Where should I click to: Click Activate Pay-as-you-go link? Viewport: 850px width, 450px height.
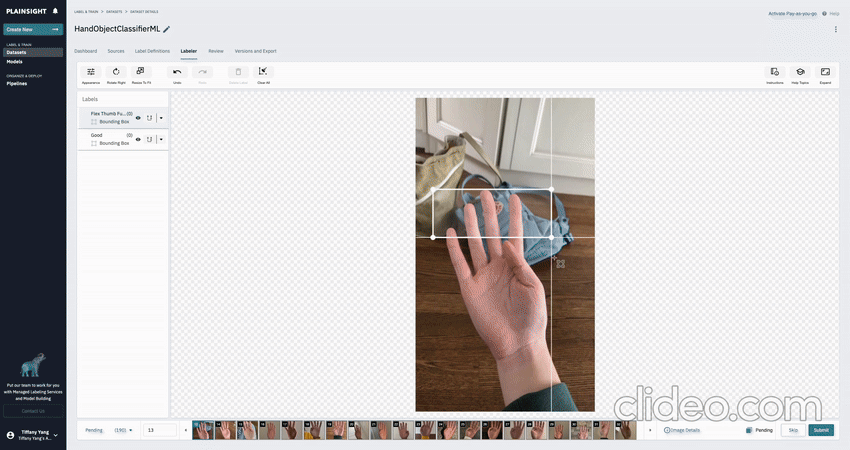pyautogui.click(x=792, y=14)
